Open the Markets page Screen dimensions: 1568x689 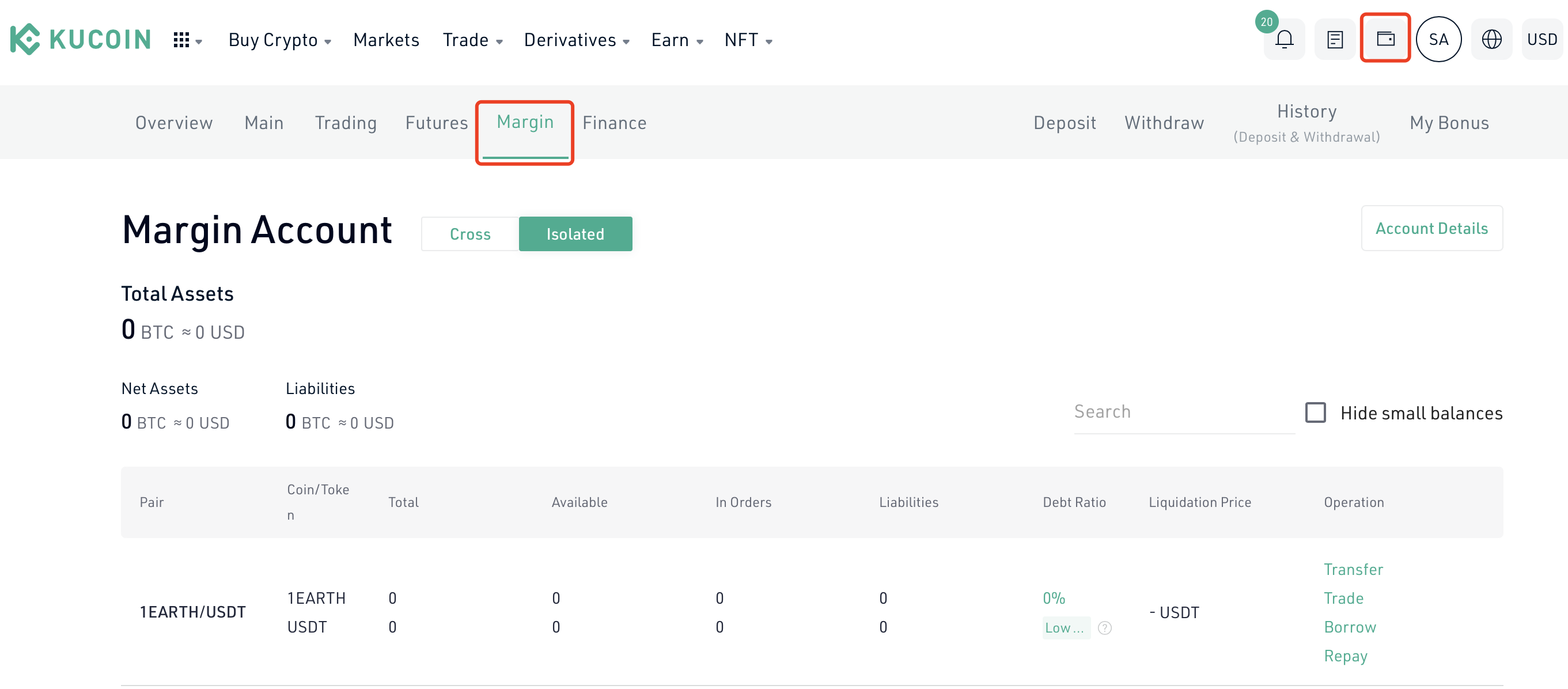tap(386, 40)
